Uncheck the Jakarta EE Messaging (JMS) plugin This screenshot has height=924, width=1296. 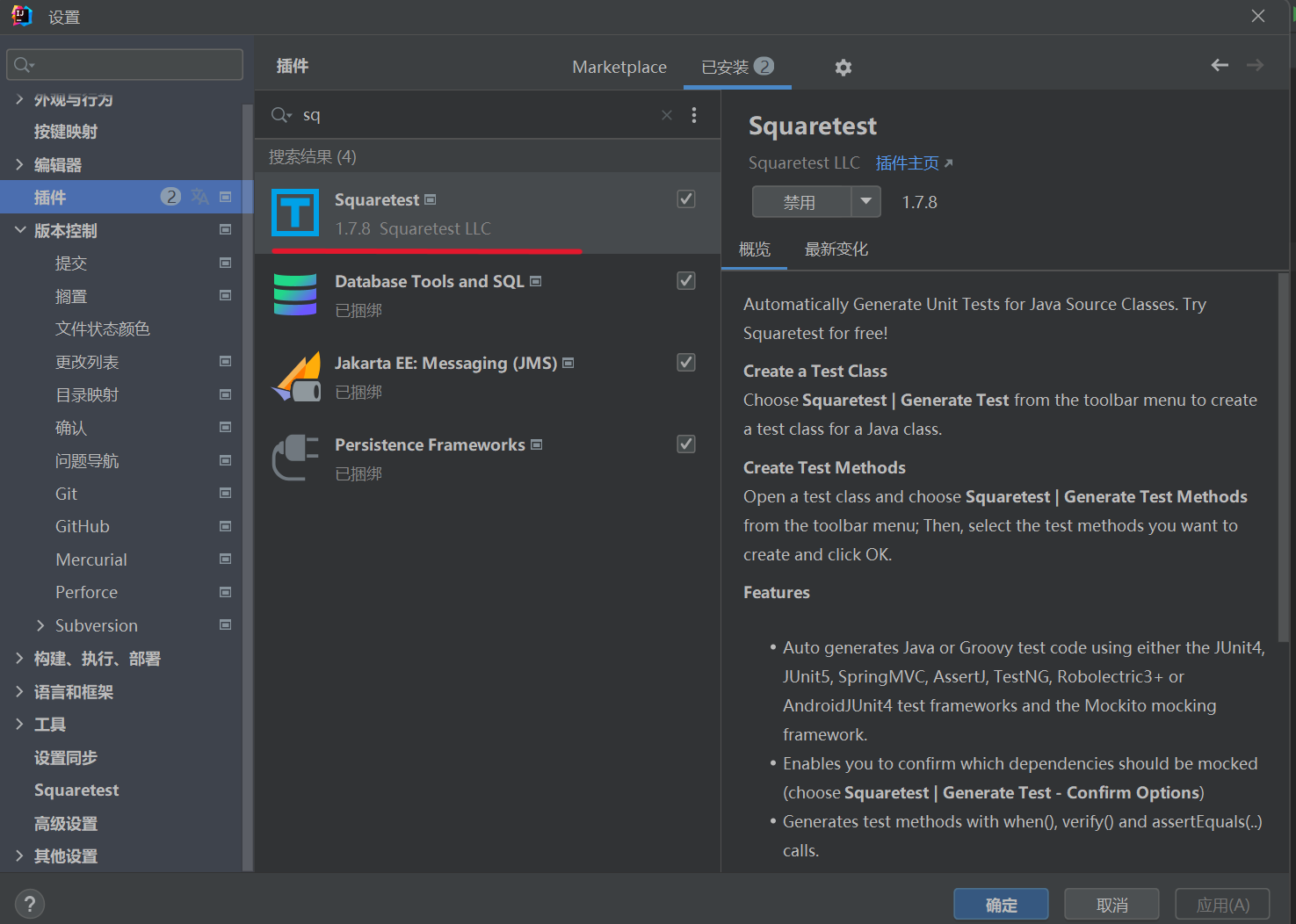pos(686,363)
